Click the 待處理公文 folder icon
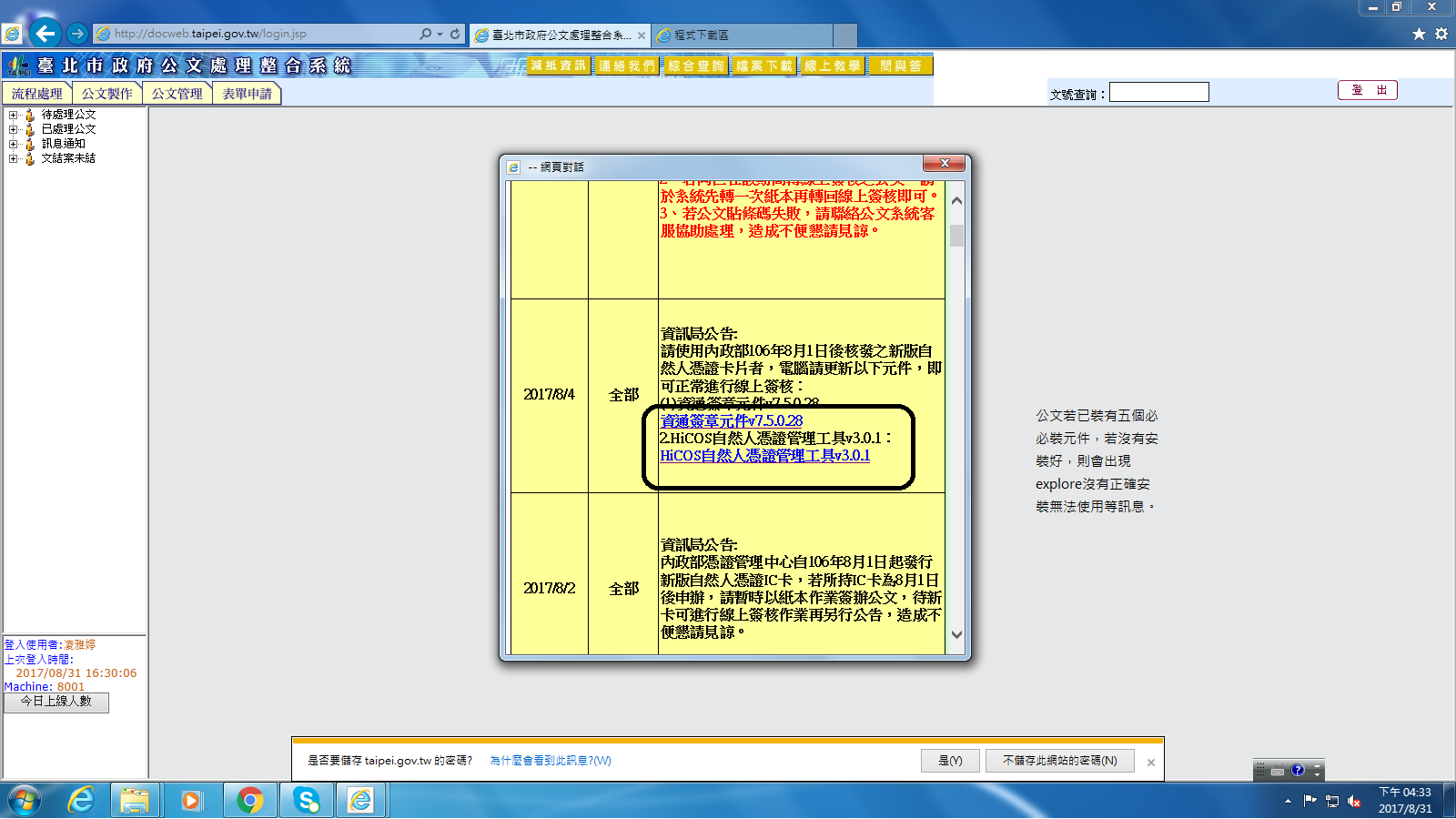The width and height of the screenshot is (1456, 819). click(30, 115)
